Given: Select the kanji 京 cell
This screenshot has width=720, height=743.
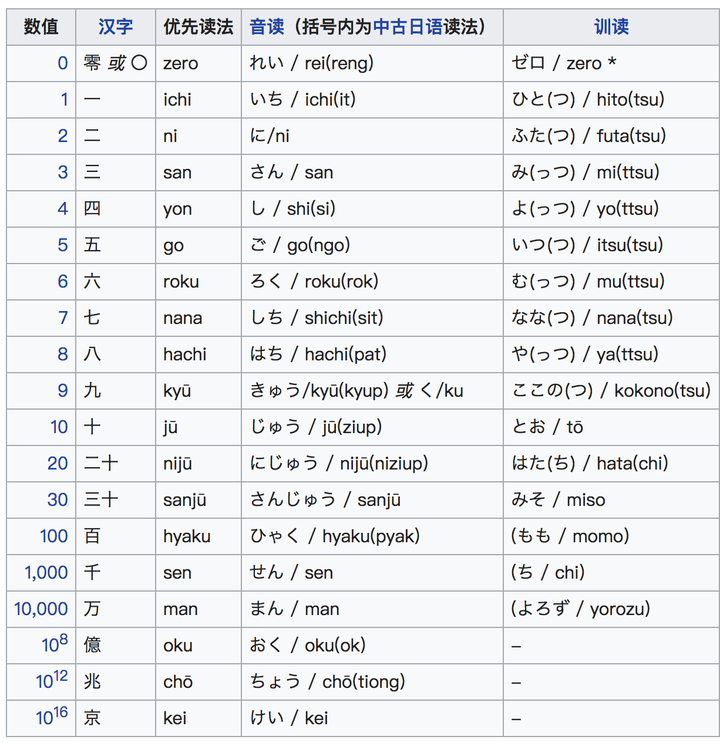Looking at the screenshot, I should pyautogui.click(x=116, y=718).
